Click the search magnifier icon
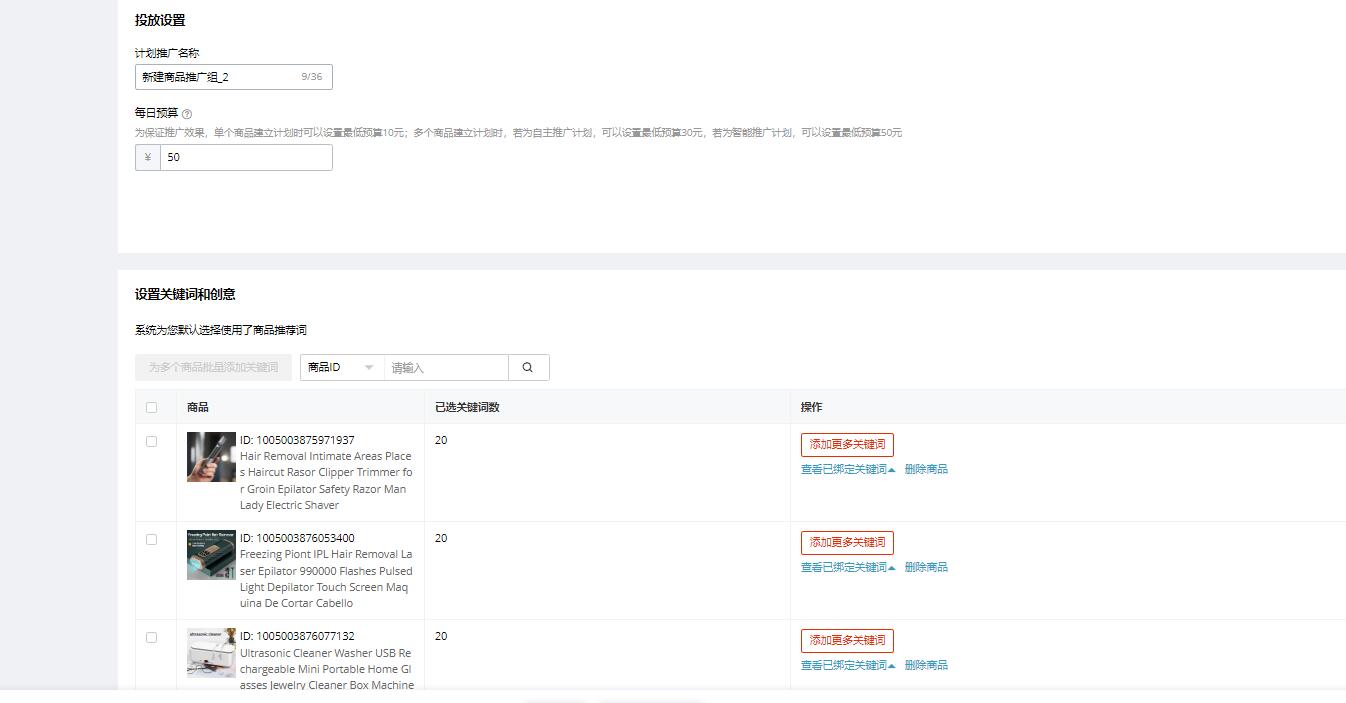The image size is (1346, 703). pyautogui.click(x=528, y=367)
